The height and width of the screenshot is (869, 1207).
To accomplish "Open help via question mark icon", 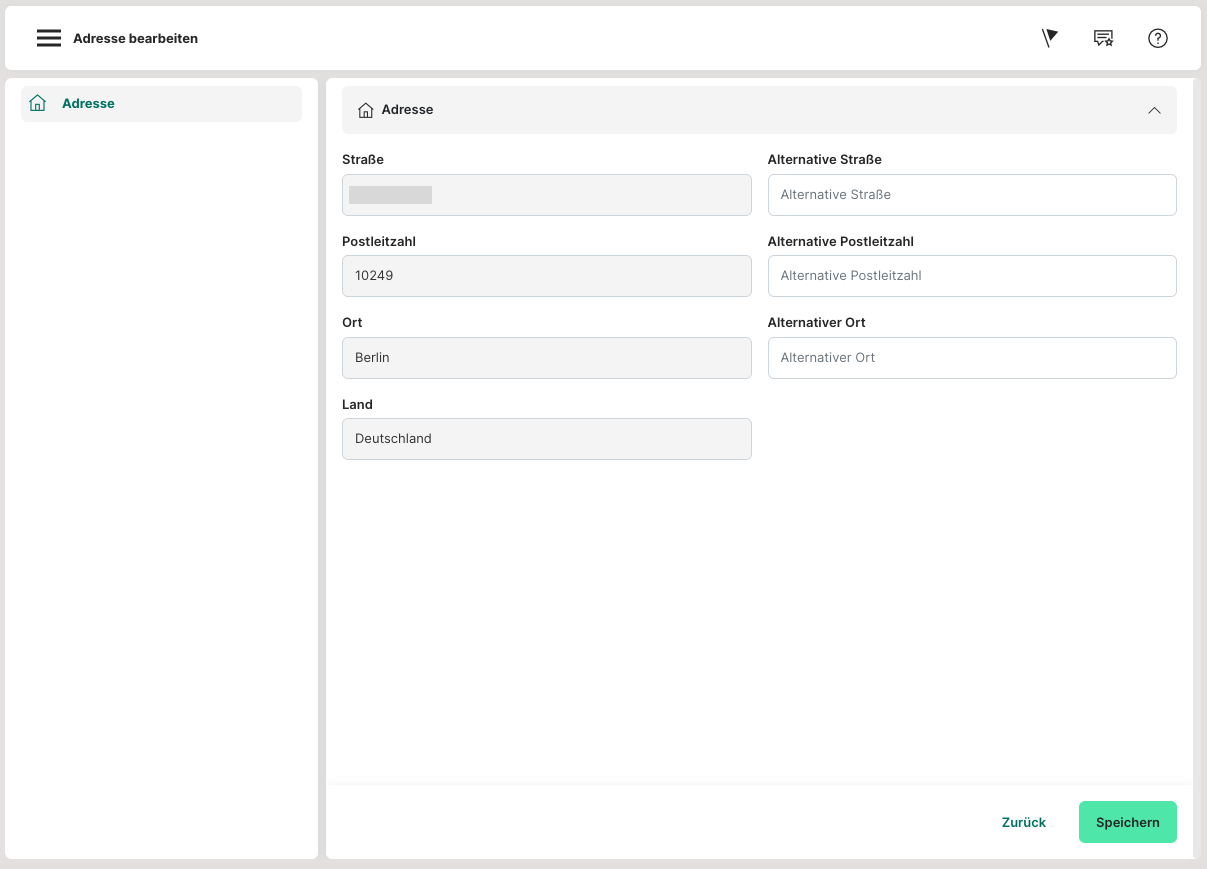I will tap(1157, 38).
